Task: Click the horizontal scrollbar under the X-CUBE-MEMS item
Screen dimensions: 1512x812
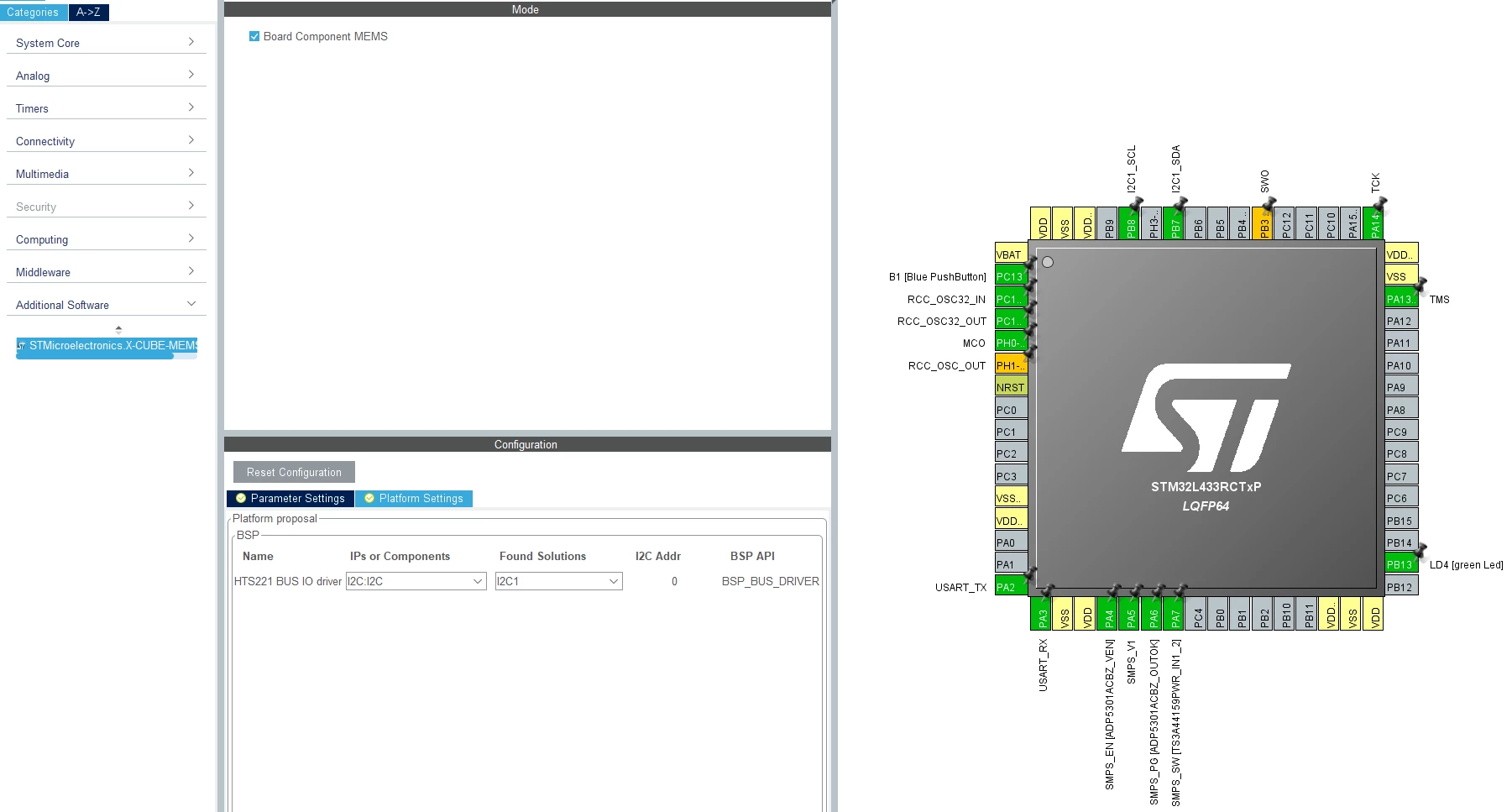Action: 95,356
